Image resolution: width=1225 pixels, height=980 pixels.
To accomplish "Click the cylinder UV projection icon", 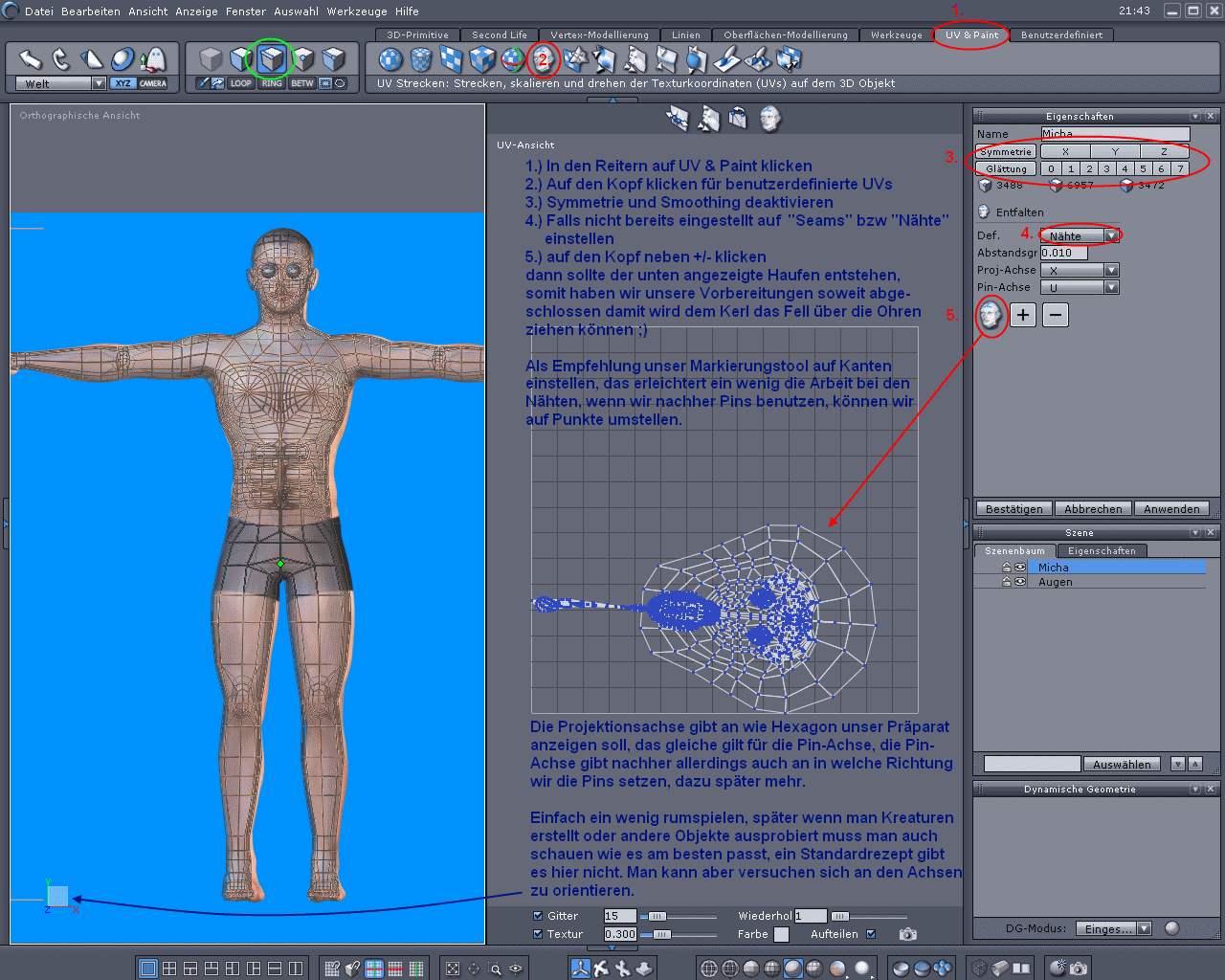I will (x=421, y=59).
